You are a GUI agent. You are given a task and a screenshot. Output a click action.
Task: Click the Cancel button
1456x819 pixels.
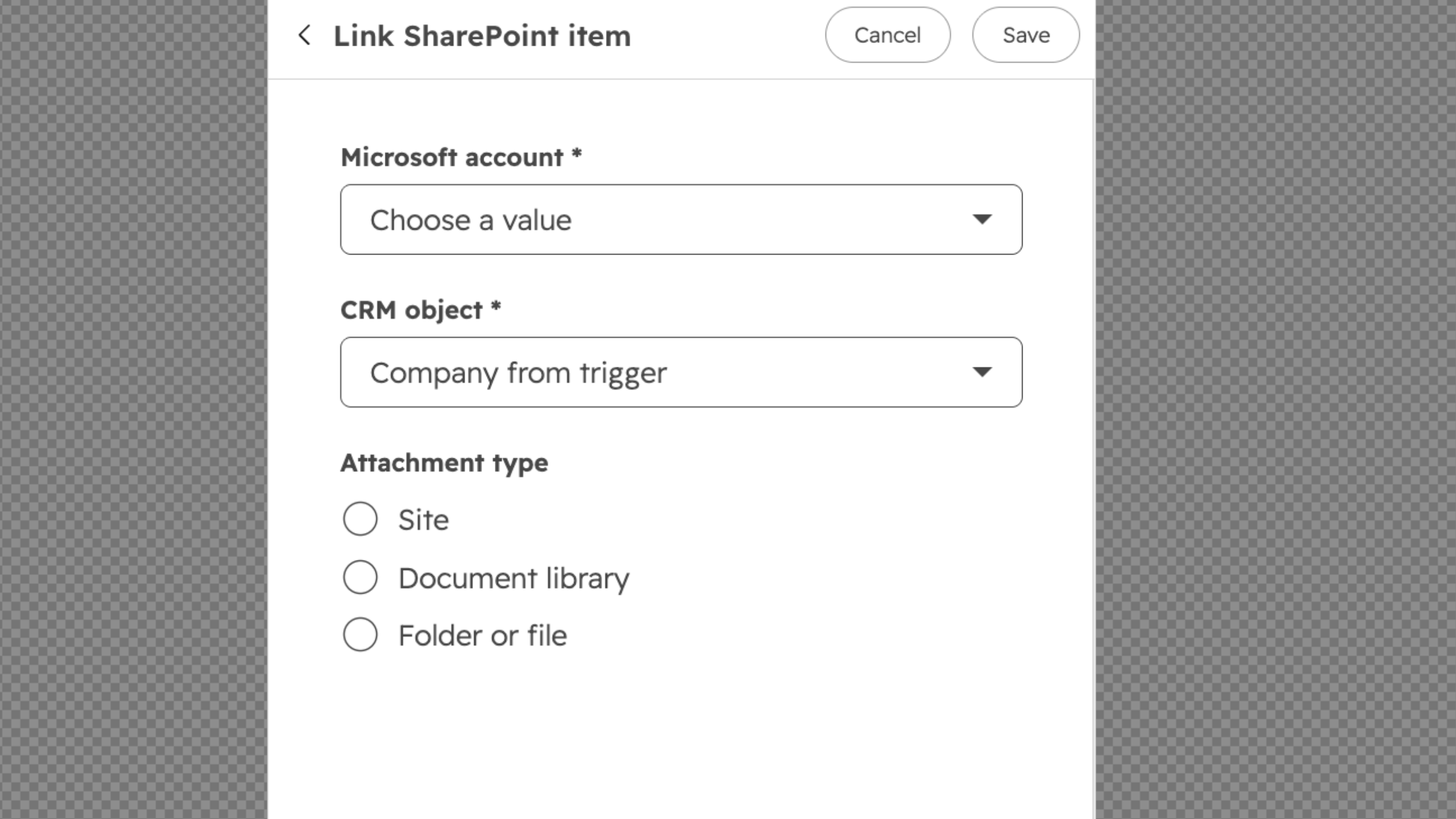click(887, 35)
